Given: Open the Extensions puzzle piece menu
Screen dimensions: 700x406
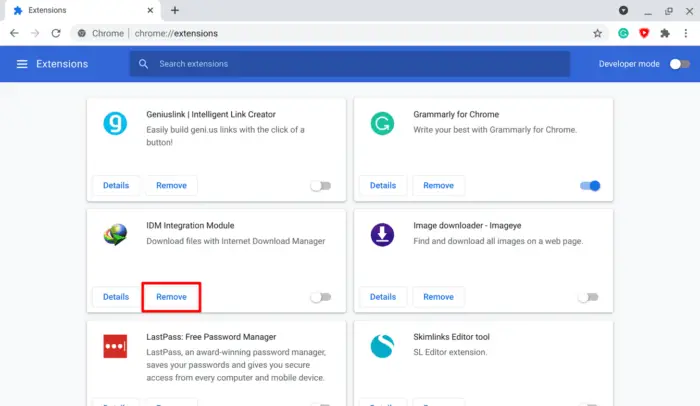Looking at the screenshot, I should click(665, 33).
